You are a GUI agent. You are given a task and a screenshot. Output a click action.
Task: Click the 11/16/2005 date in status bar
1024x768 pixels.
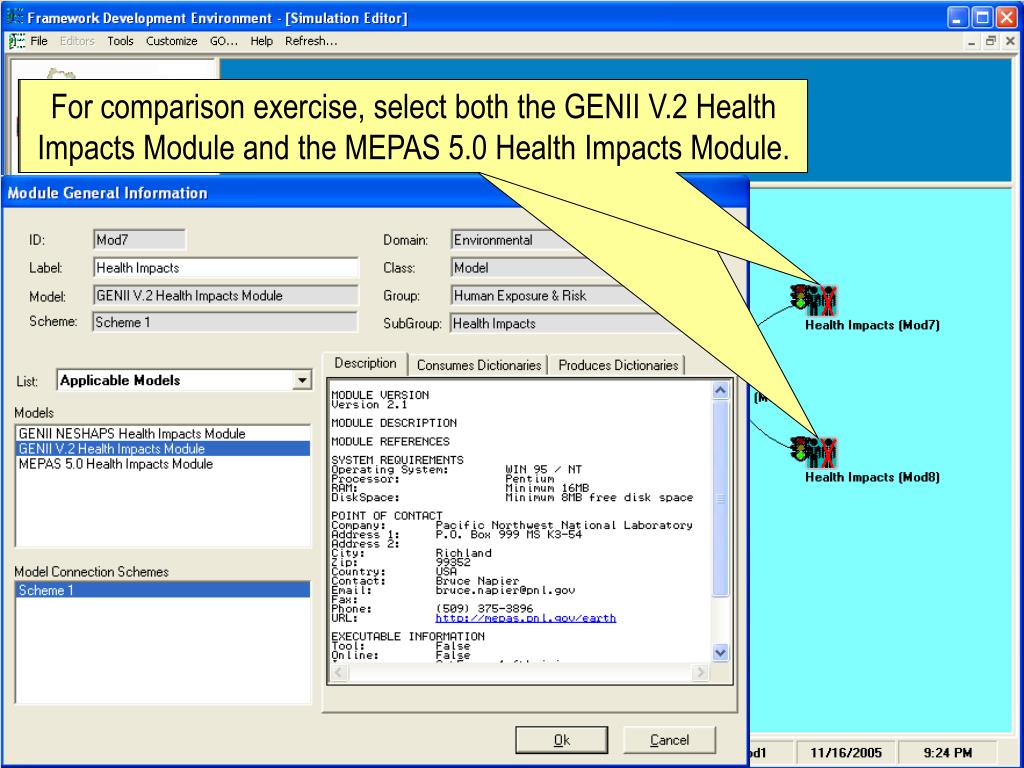[846, 753]
